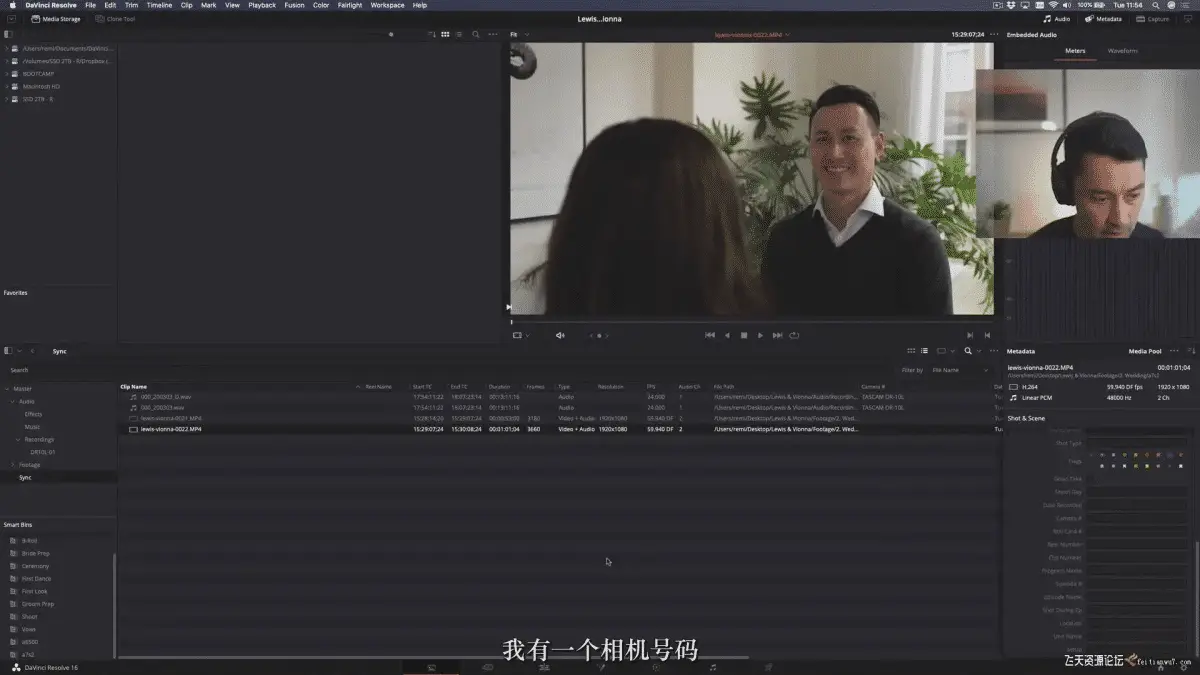
Task: Set mark in point on viewer
Action: tap(969, 335)
